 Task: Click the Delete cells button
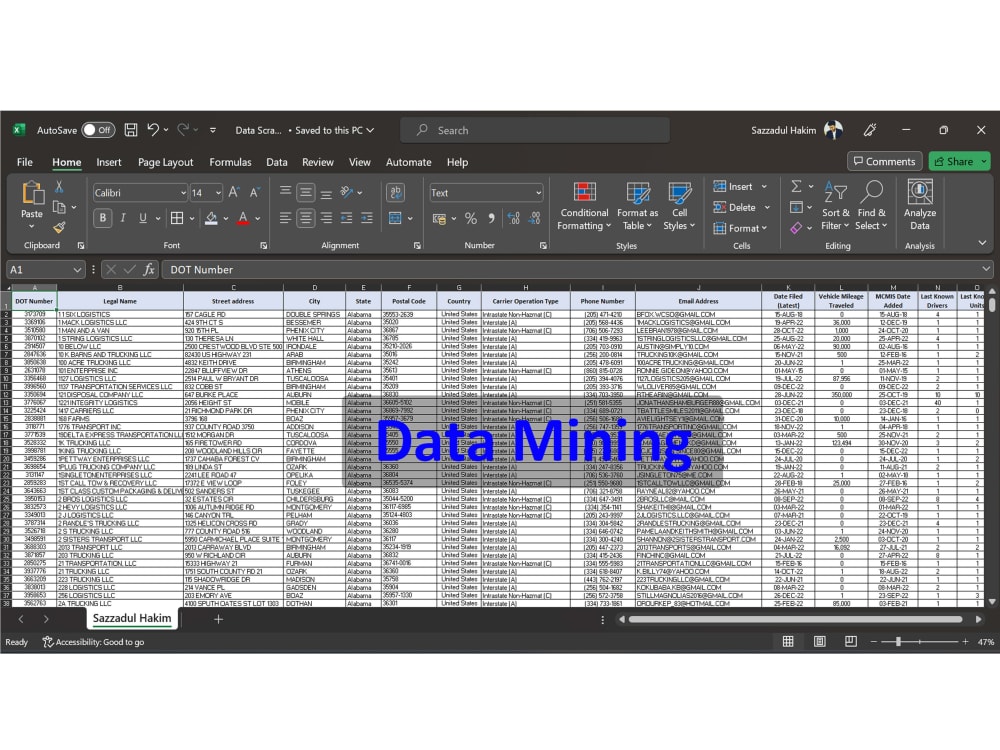click(742, 207)
